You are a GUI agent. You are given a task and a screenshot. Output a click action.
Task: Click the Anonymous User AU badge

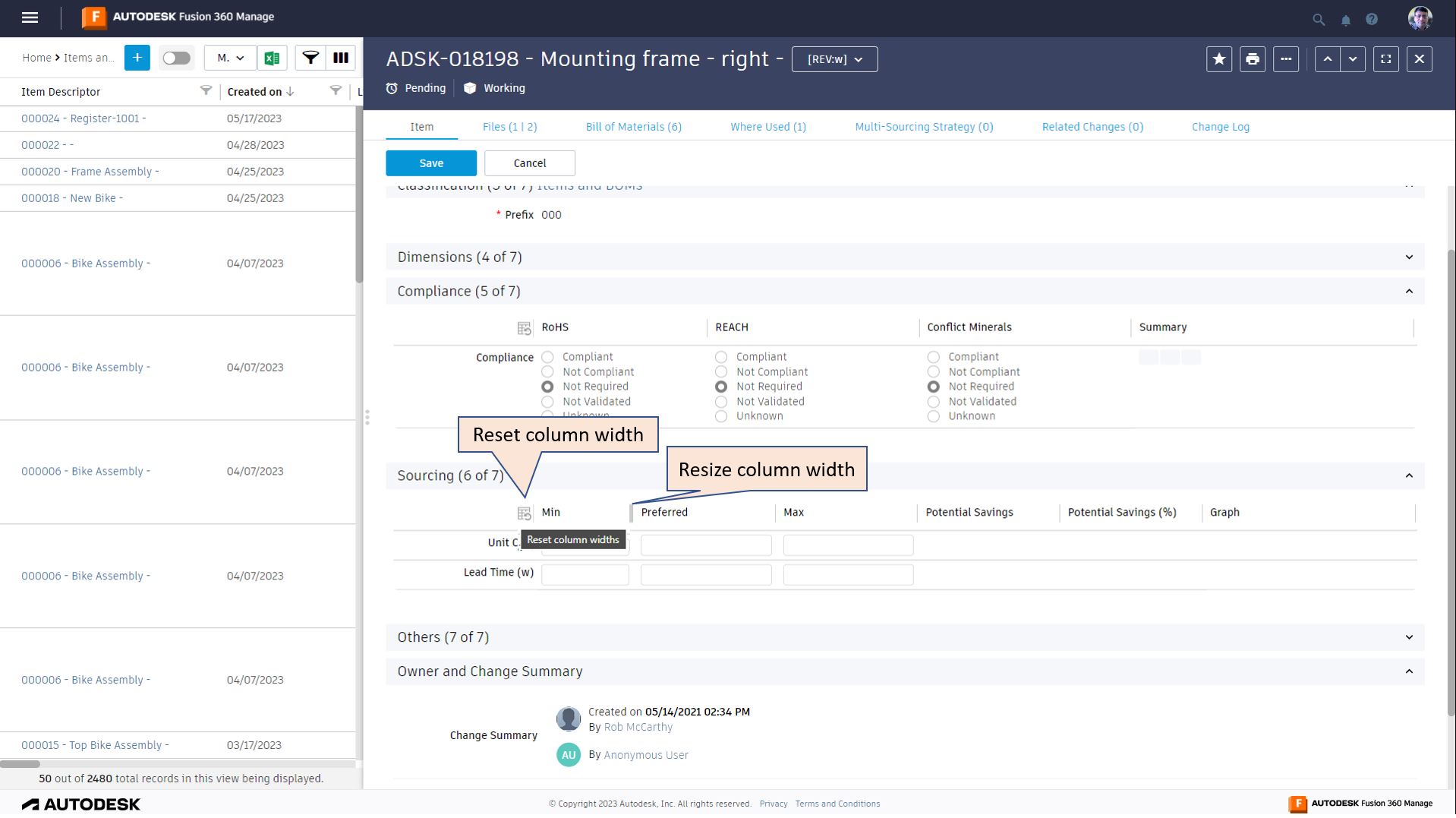pyautogui.click(x=569, y=755)
